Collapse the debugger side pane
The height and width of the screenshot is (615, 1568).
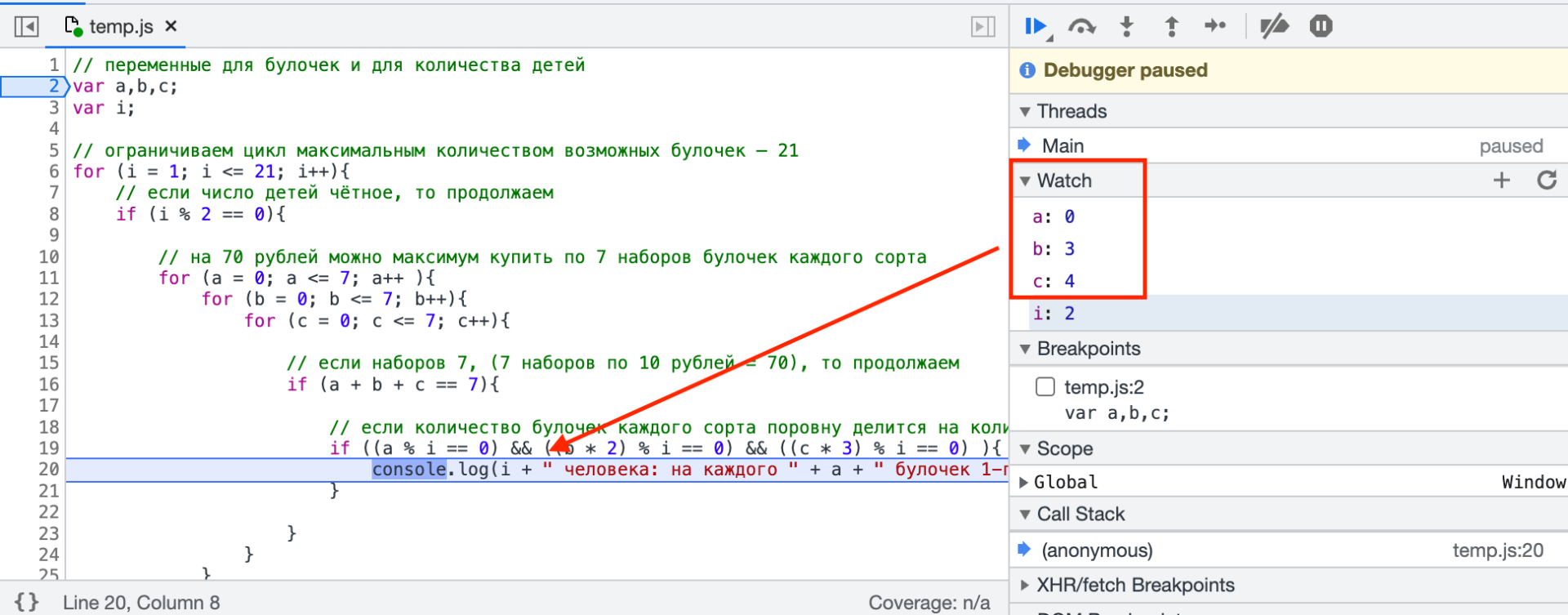[x=982, y=27]
